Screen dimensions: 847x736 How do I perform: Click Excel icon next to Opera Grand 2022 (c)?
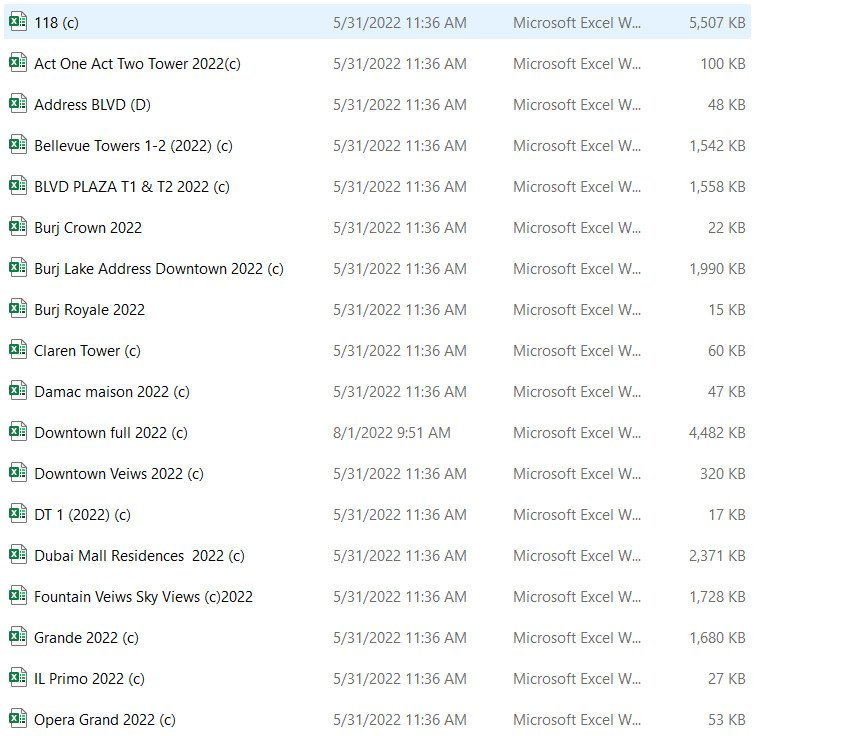coord(18,719)
